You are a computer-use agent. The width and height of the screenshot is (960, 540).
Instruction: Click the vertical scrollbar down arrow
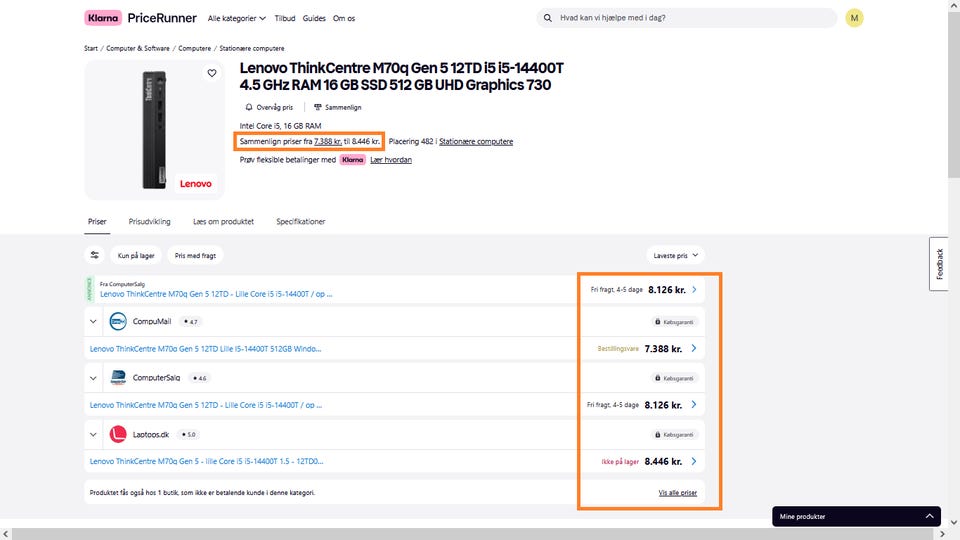click(x=954, y=523)
